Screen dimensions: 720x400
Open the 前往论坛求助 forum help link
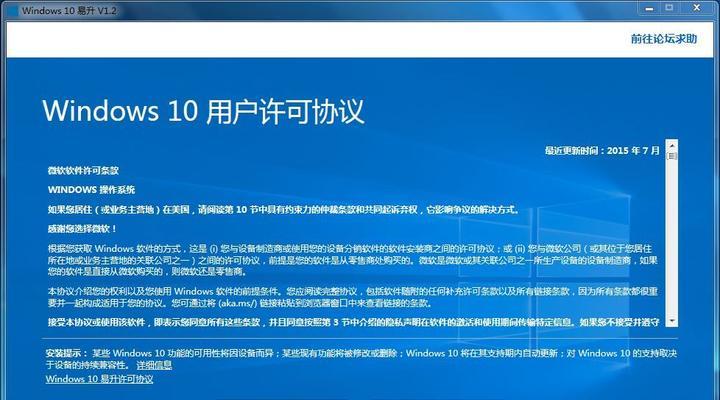[x=664, y=39]
